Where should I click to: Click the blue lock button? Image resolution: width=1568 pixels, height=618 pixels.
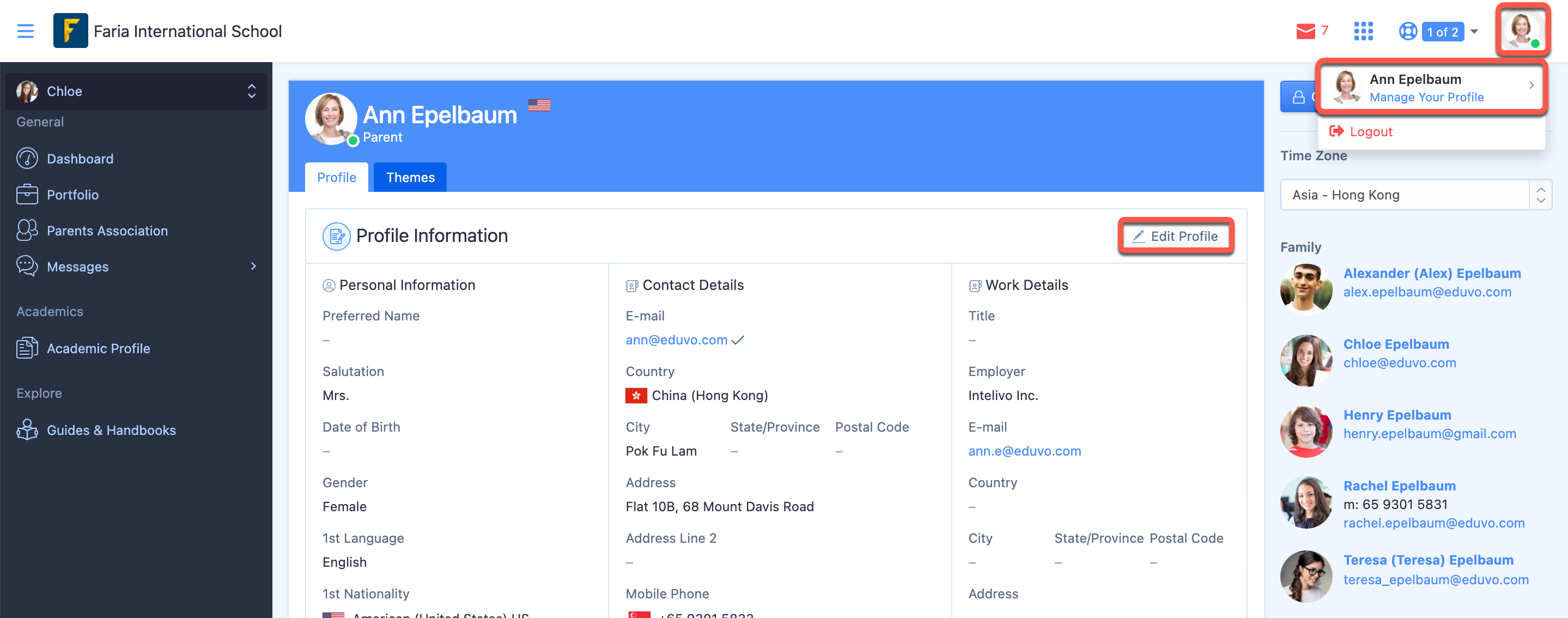point(1298,97)
